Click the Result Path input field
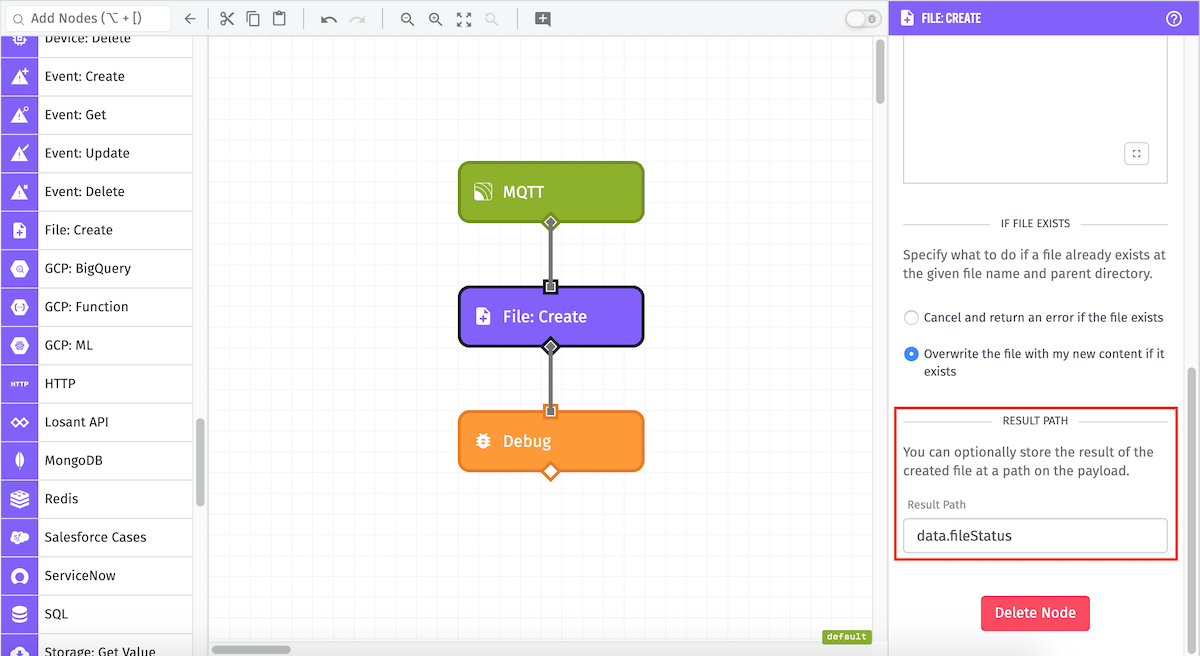This screenshot has height=656, width=1200. [x=1035, y=535]
